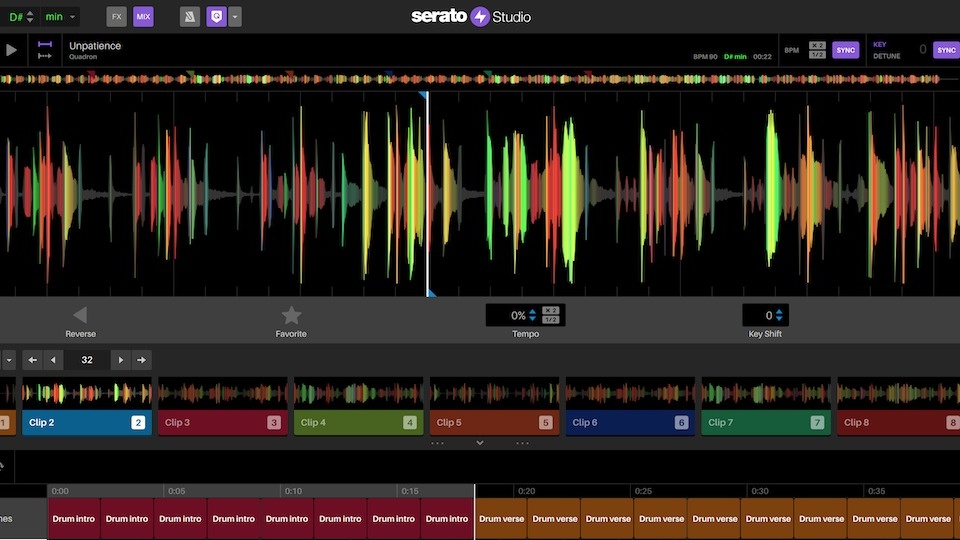This screenshot has height=540, width=960.
Task: Toggle the metronome icon
Action: 190,17
